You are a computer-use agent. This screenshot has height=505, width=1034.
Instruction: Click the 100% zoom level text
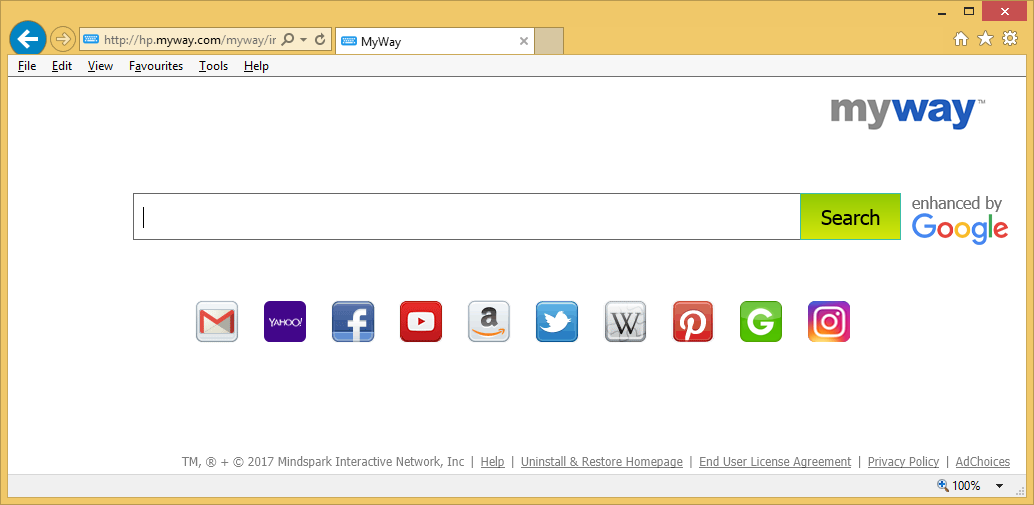tap(966, 486)
